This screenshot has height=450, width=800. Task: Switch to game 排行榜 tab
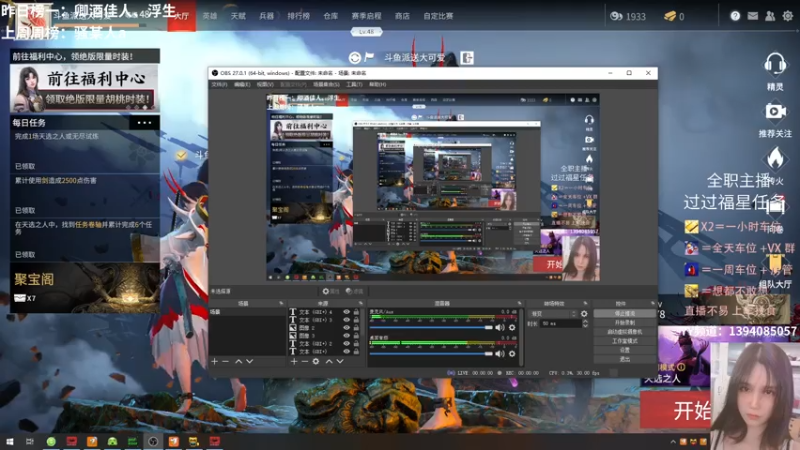[298, 16]
